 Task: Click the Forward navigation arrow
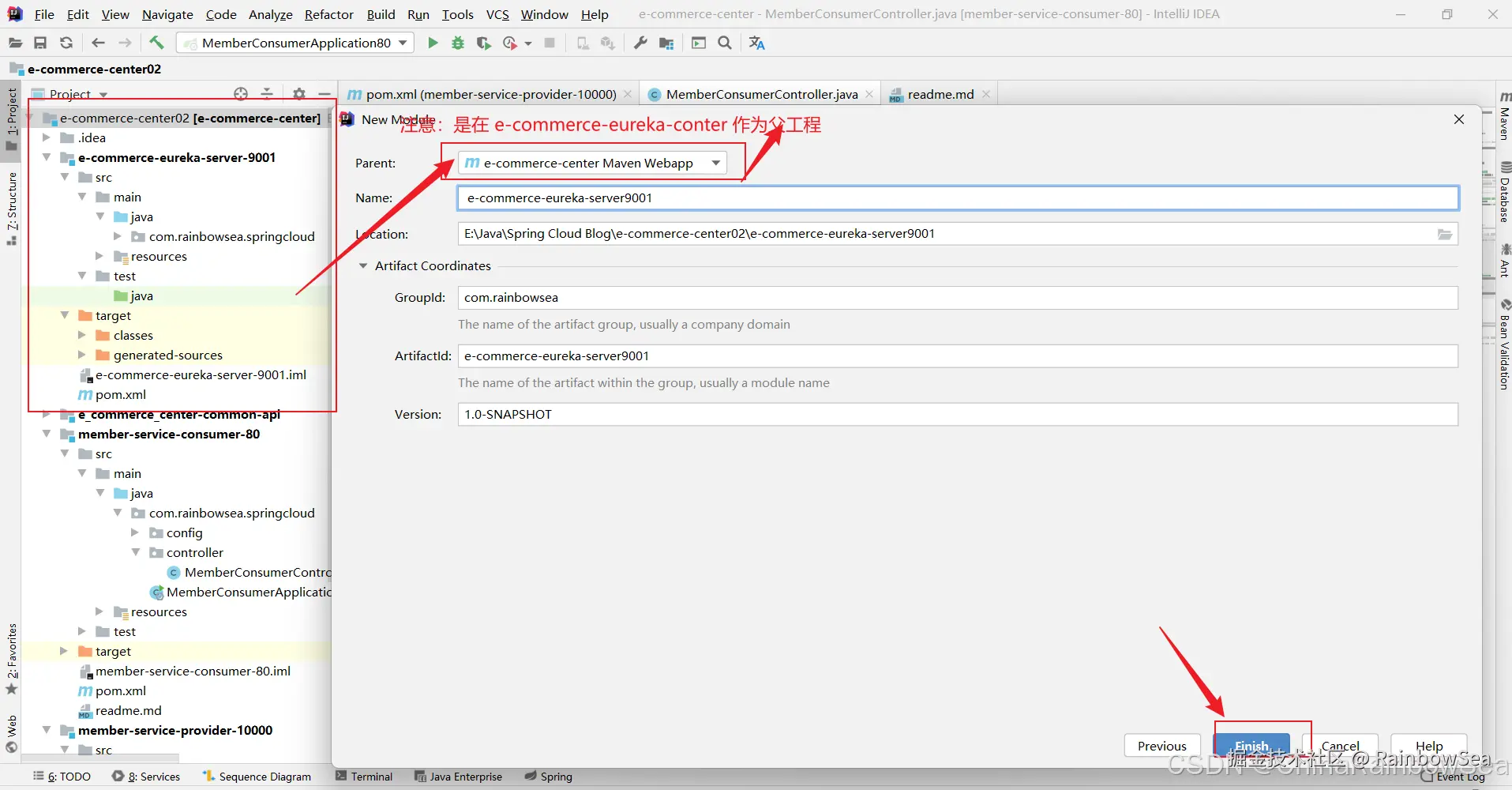pos(125,43)
